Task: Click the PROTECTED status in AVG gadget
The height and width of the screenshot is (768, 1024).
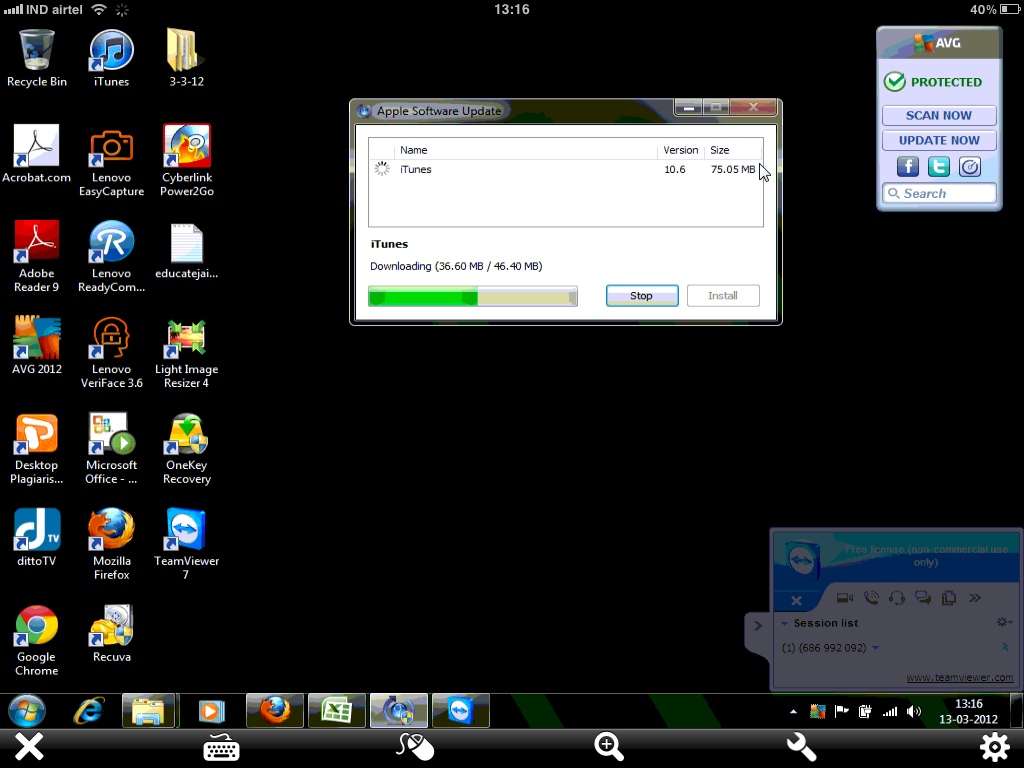Action: point(933,82)
